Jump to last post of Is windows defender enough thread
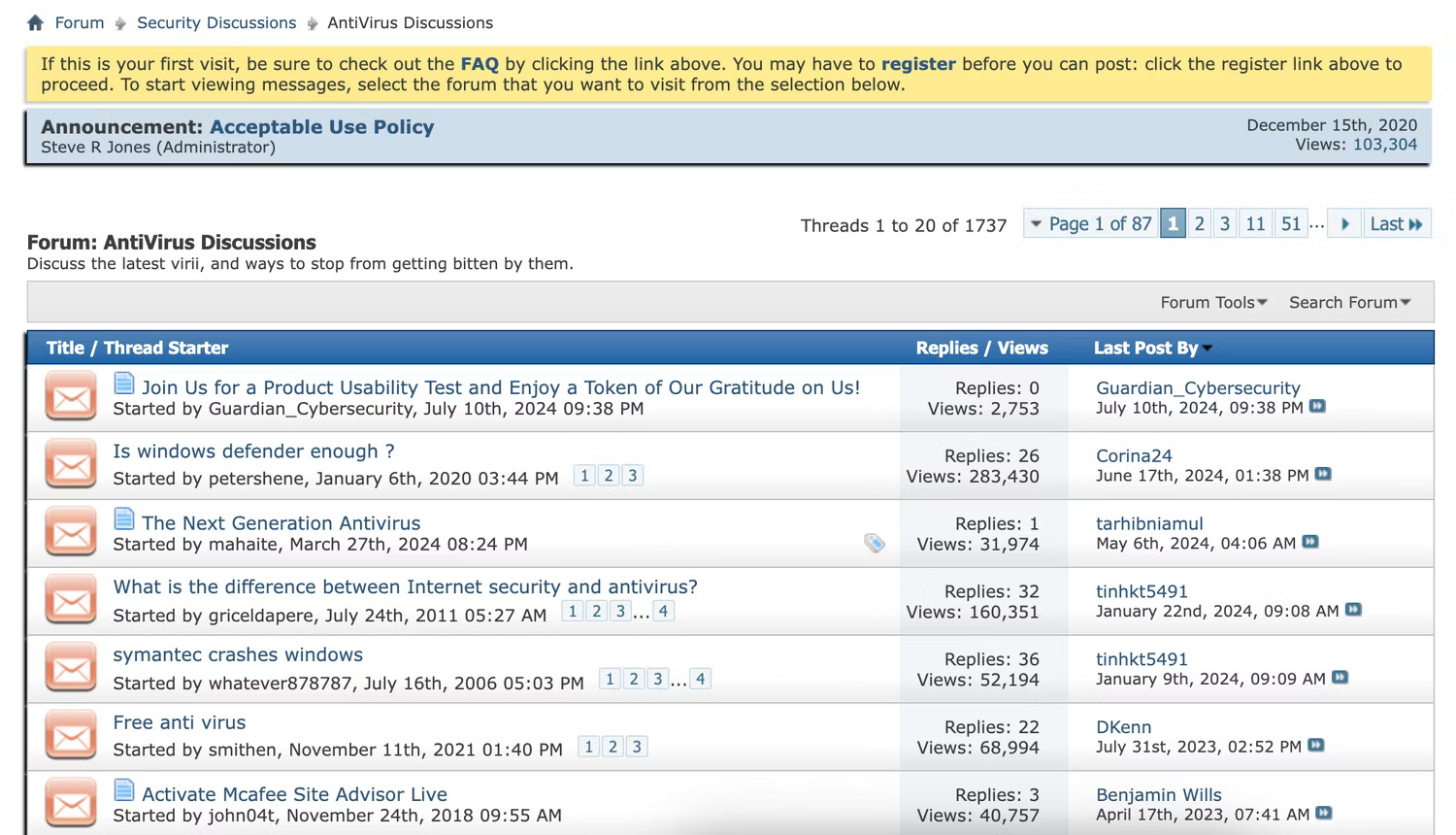 (x=1322, y=475)
